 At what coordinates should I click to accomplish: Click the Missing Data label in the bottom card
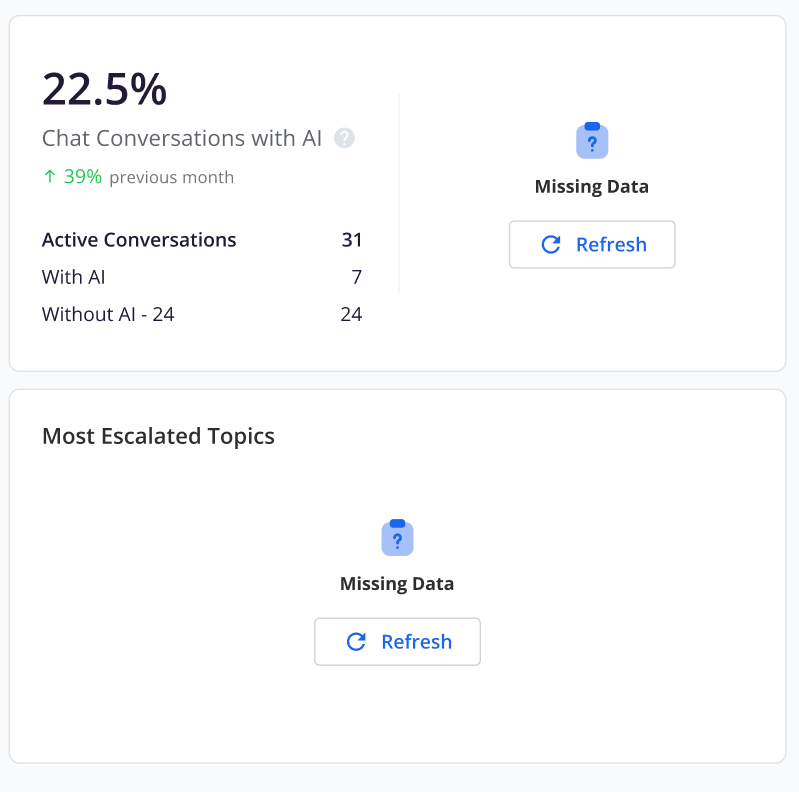pos(397,584)
